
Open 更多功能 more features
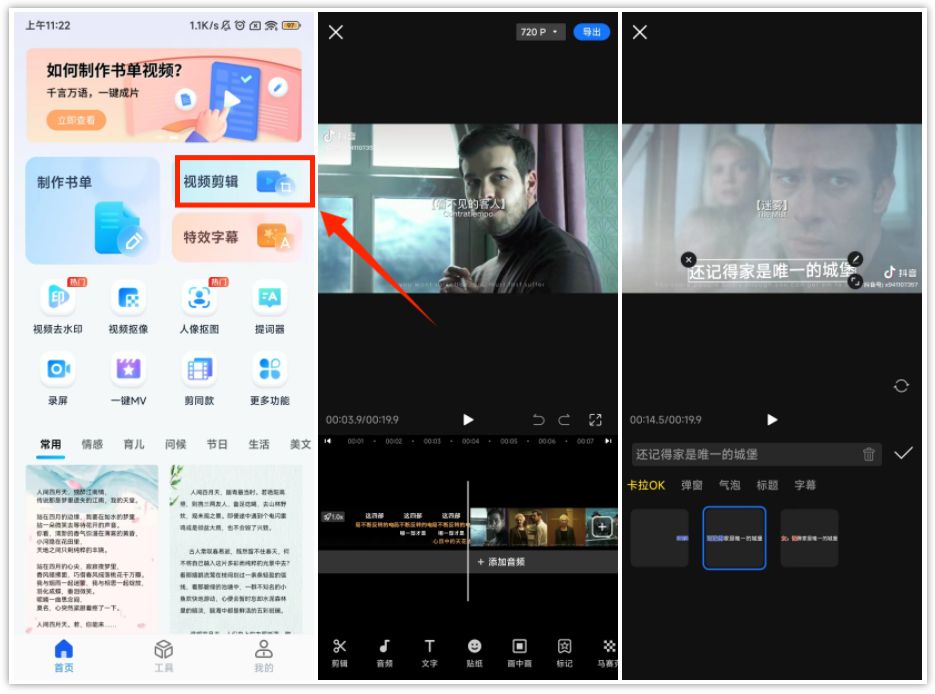point(270,379)
